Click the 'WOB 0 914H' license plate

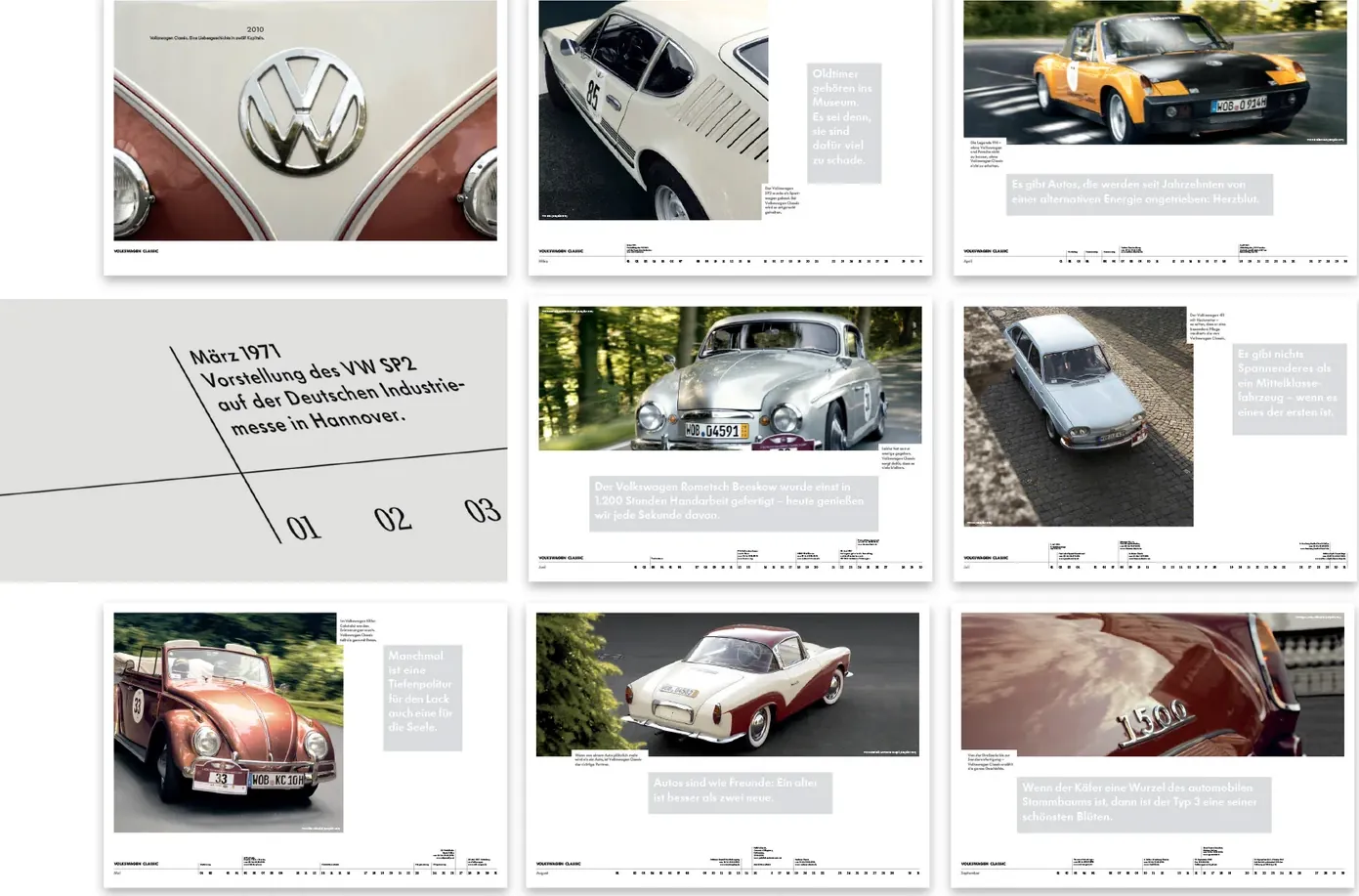[1239, 105]
